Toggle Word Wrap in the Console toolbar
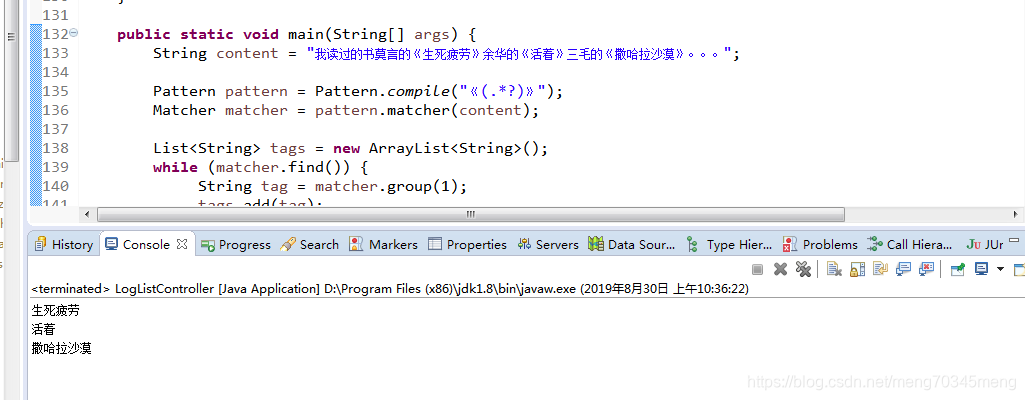 [881, 269]
